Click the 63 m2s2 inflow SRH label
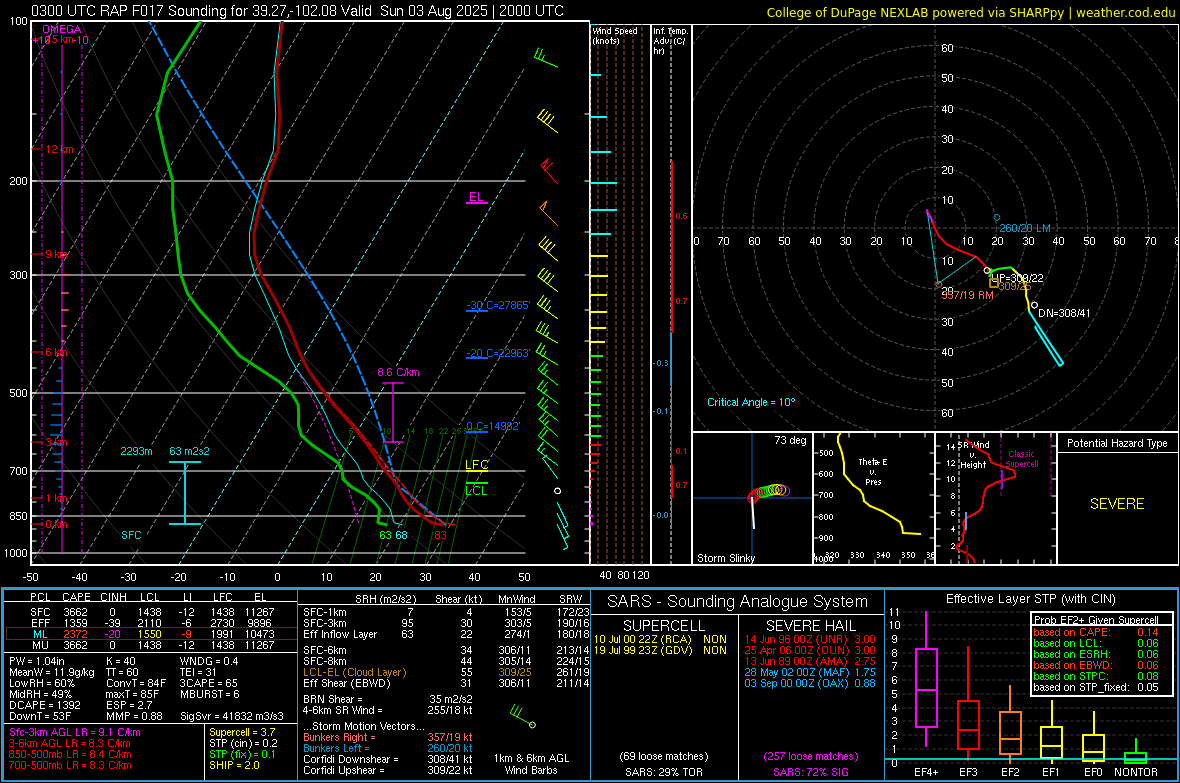The height and width of the screenshot is (783, 1180). pyautogui.click(x=189, y=451)
